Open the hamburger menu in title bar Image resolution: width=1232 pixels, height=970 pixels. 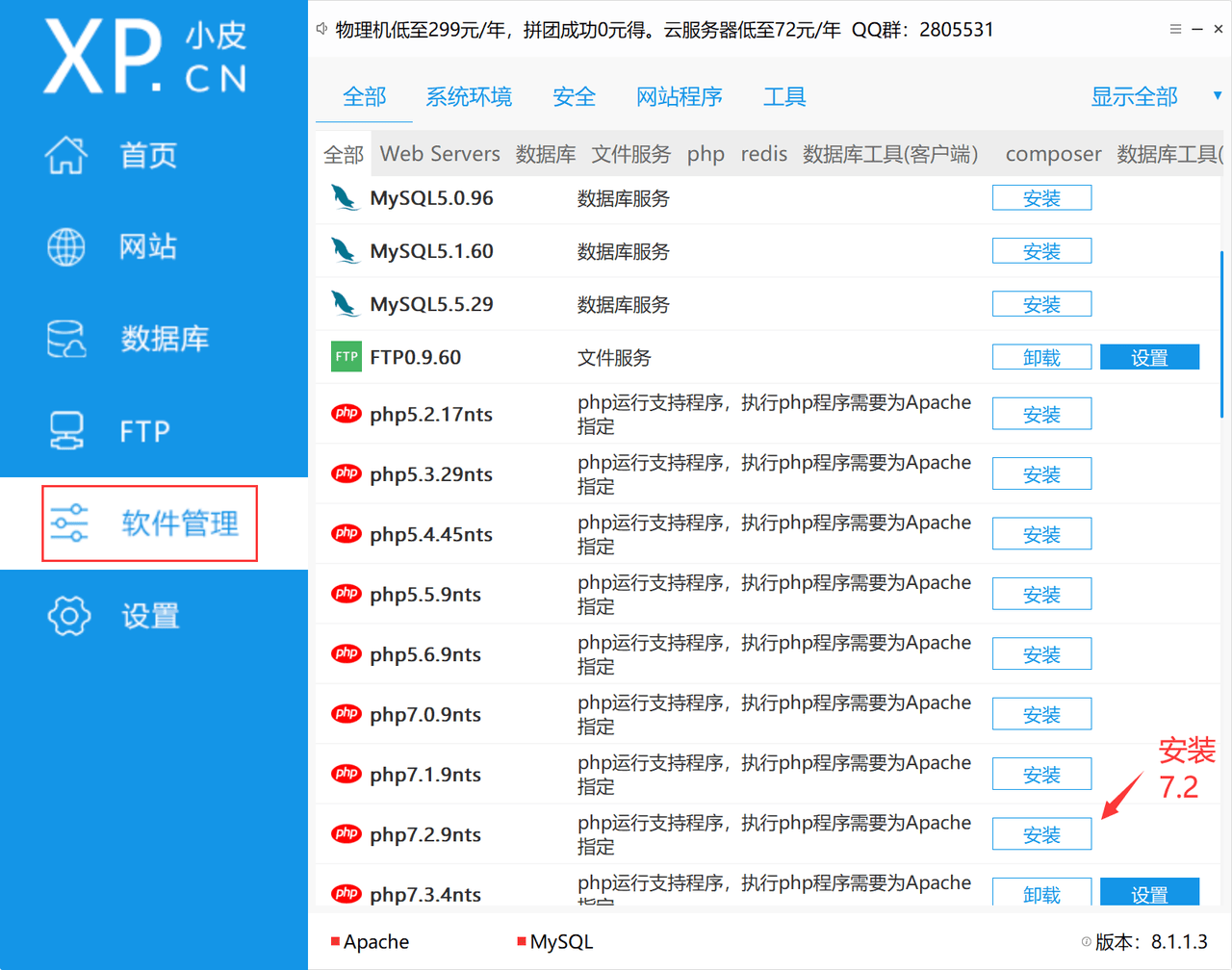pos(1175,29)
